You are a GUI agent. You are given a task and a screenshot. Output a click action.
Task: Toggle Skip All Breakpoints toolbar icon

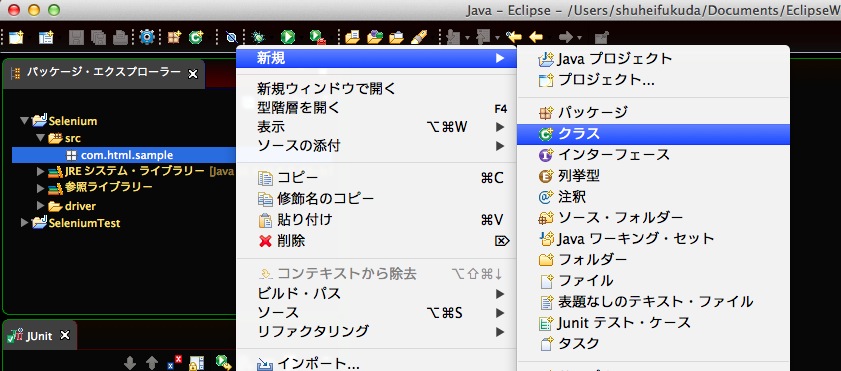[x=232, y=38]
